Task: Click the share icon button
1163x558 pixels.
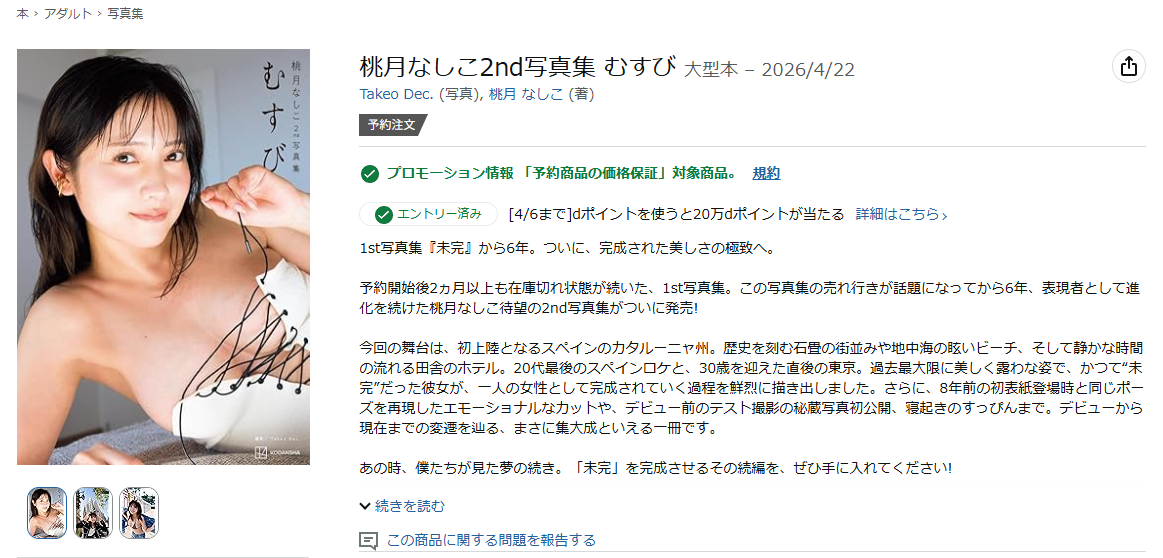Action: [x=1128, y=66]
